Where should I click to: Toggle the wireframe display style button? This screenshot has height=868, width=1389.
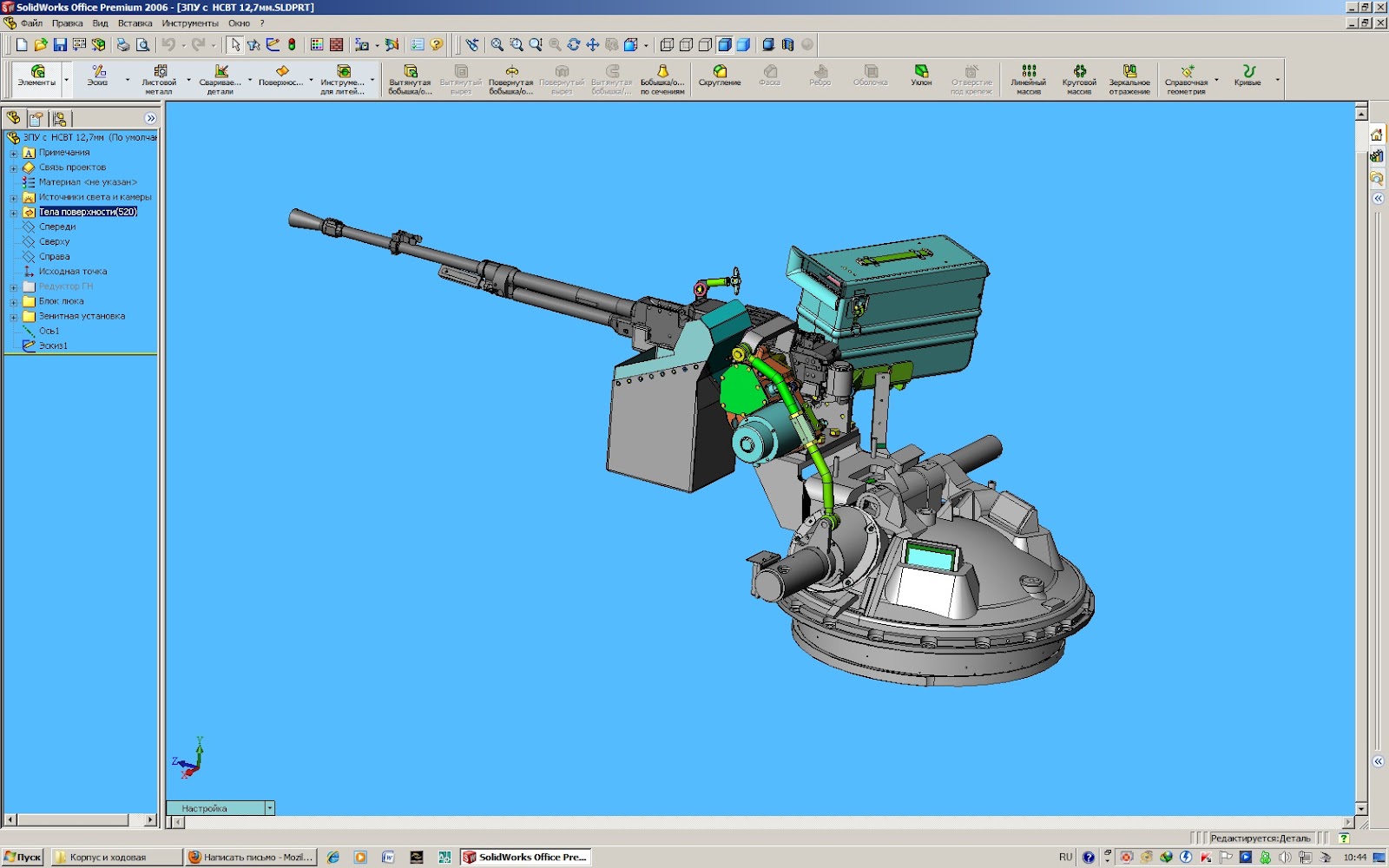pyautogui.click(x=667, y=44)
